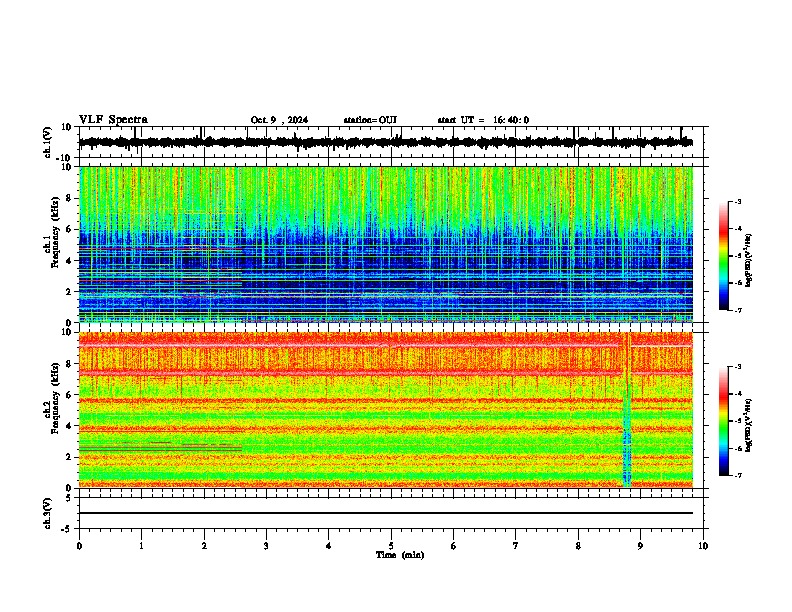
Task: Click the "-3" label on ch.1 color bar
Action: [738, 201]
